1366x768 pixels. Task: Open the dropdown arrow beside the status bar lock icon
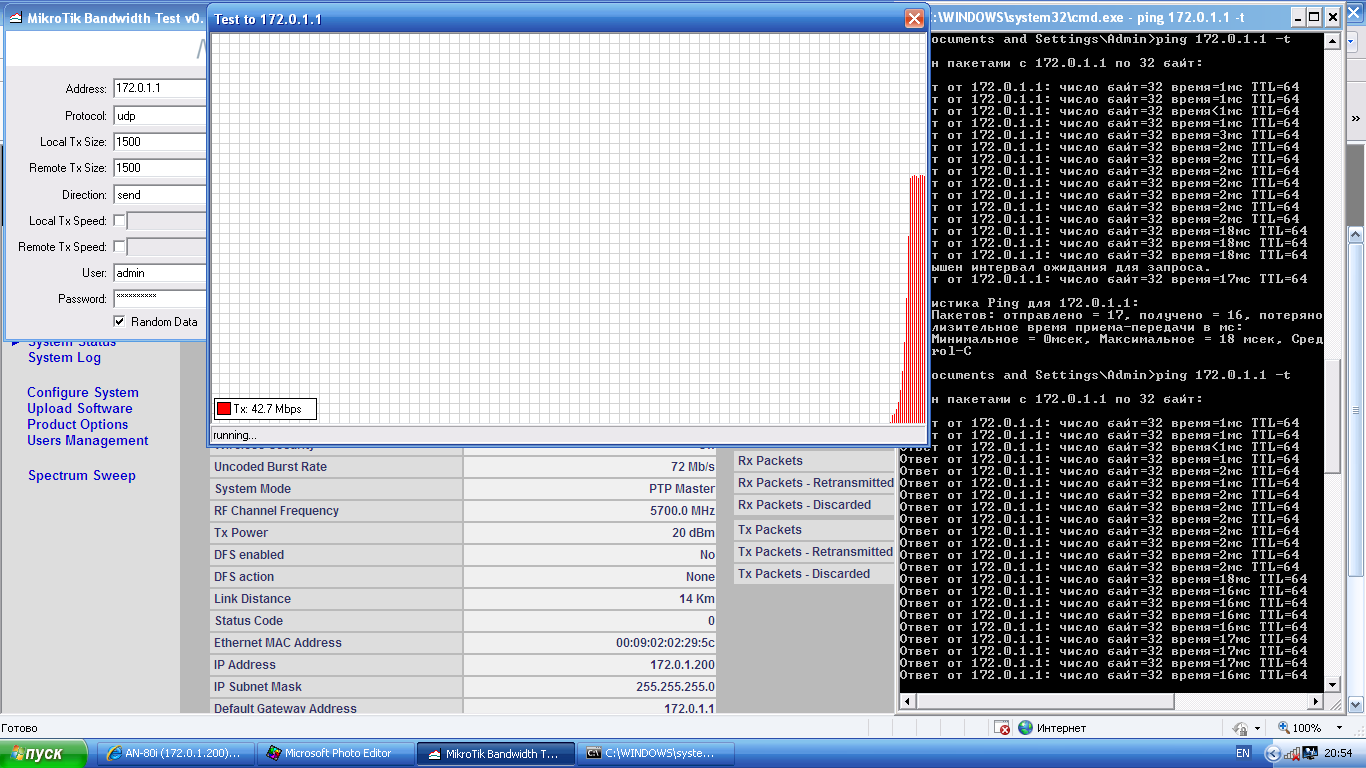click(x=1257, y=728)
